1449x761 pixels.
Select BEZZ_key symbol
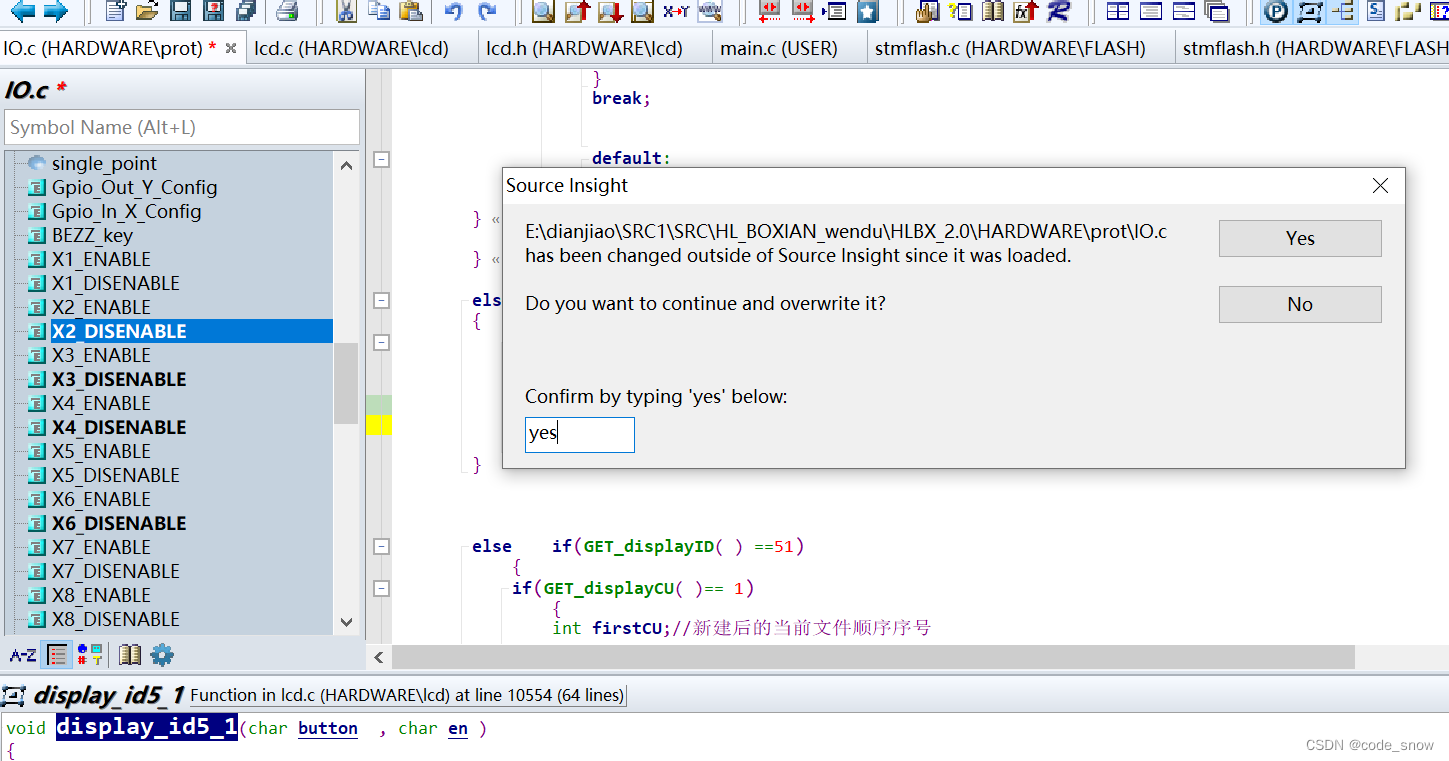(92, 235)
